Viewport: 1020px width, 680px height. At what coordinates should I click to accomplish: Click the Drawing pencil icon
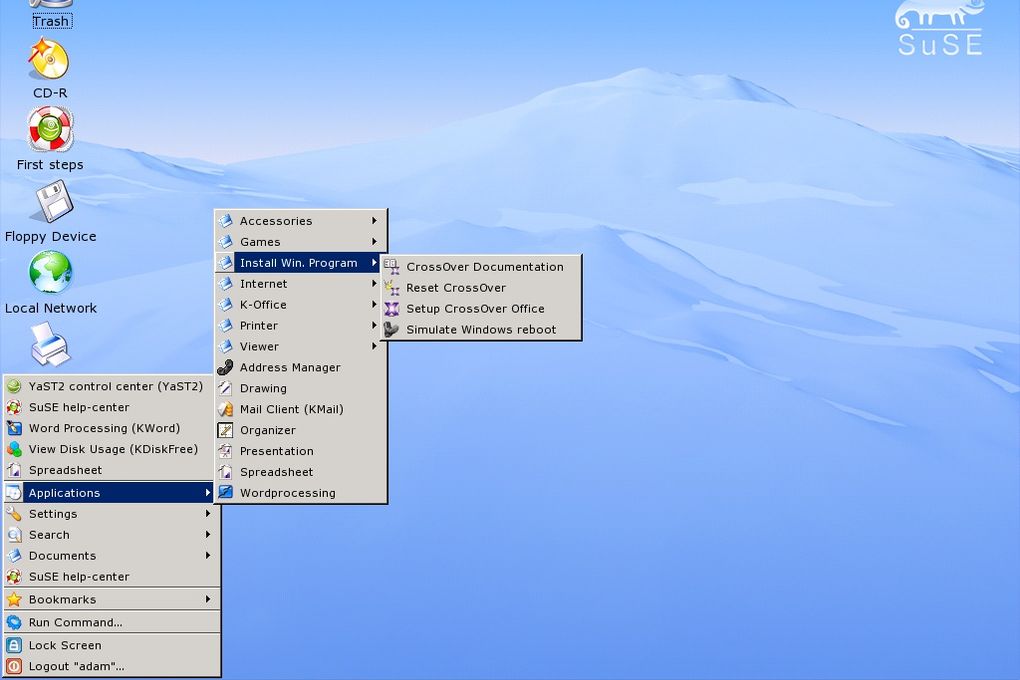(225, 388)
